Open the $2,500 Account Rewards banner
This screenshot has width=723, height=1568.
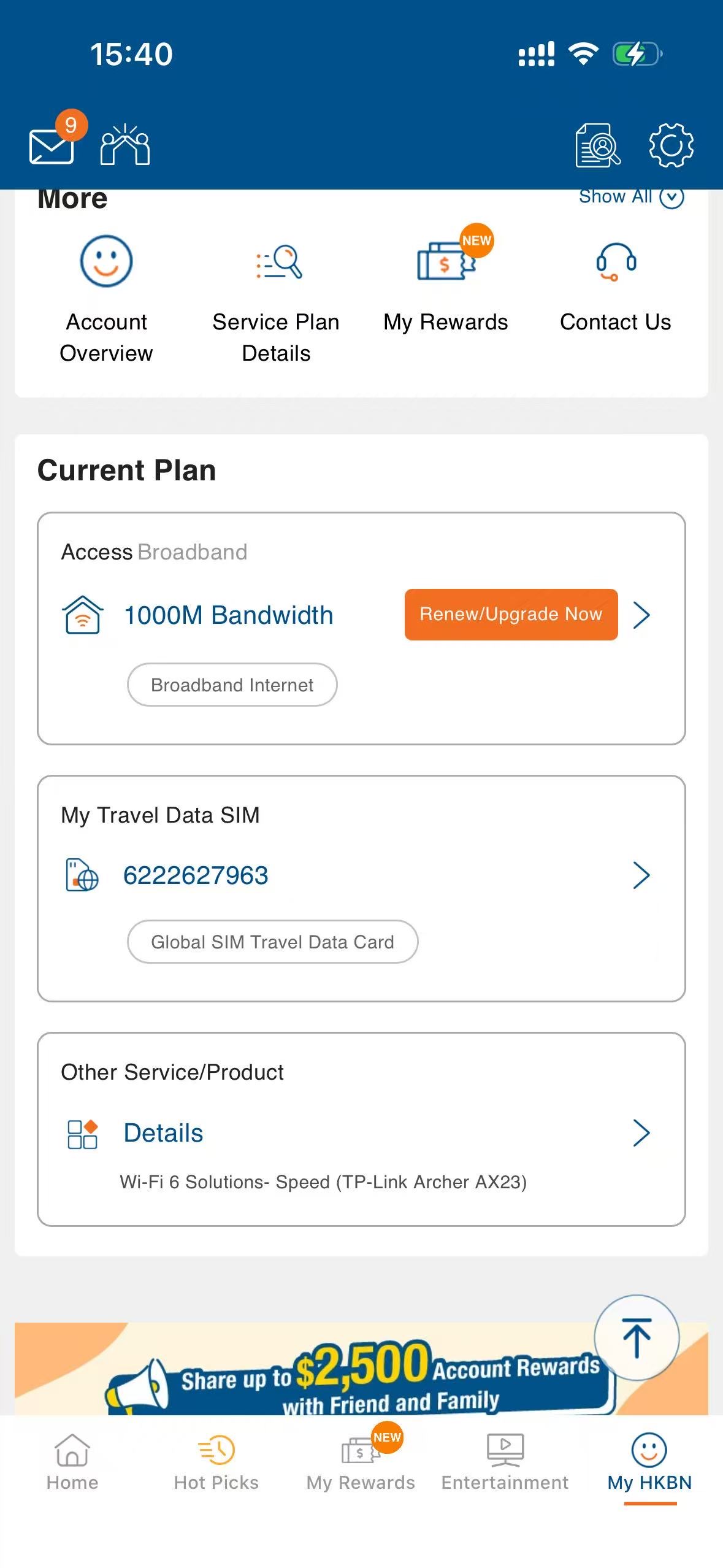click(x=361, y=1369)
